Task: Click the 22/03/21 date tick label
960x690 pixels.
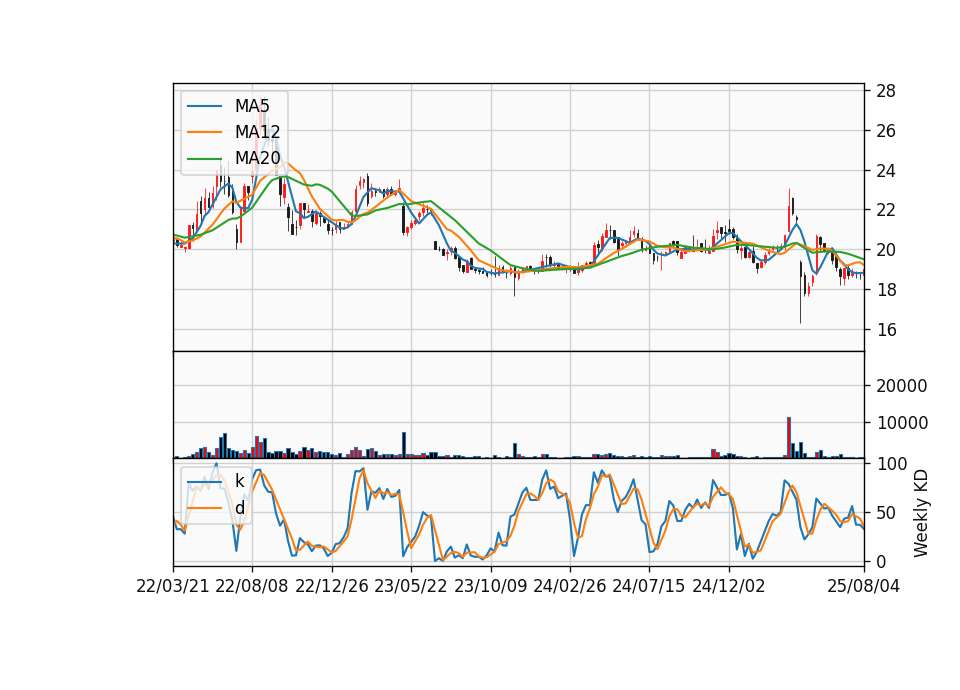Action: pos(173,586)
